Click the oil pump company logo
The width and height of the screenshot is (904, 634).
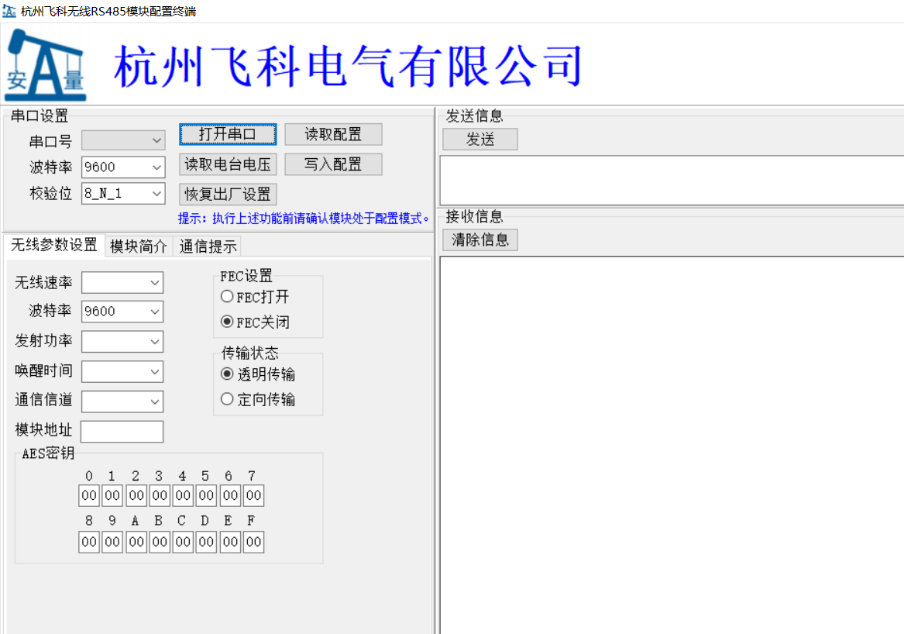tap(46, 66)
